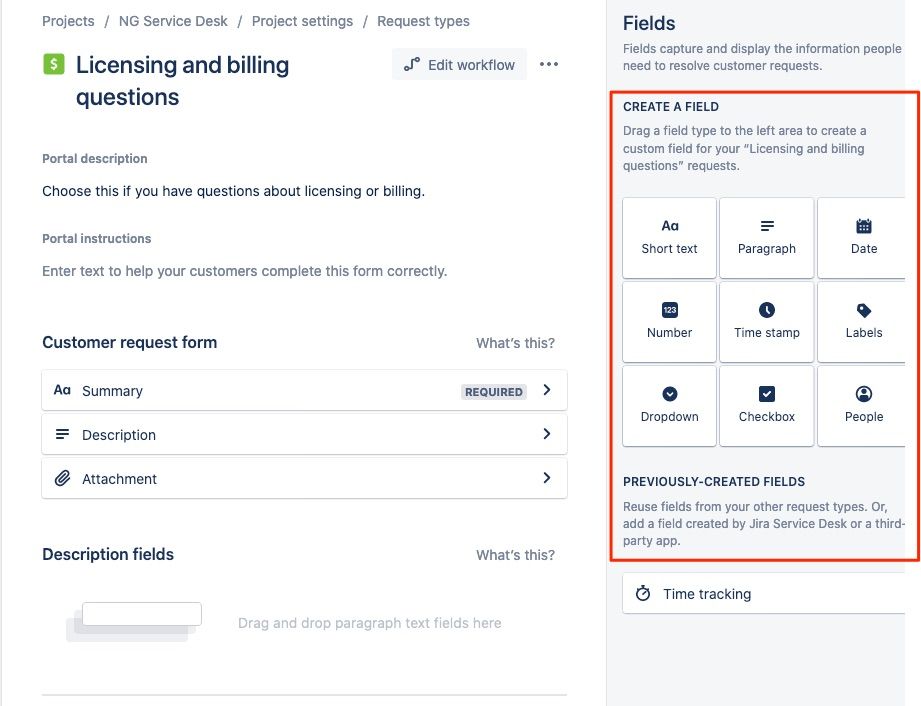Select the Dropdown field type tile

tap(669, 405)
